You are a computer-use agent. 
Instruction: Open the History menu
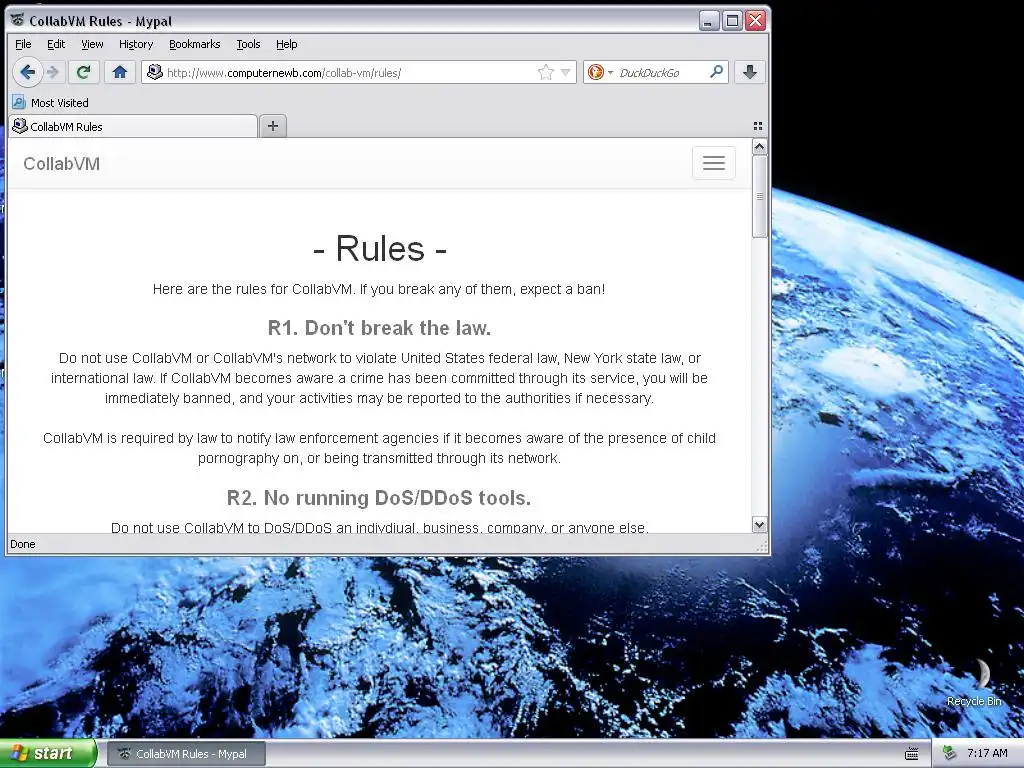tap(136, 44)
